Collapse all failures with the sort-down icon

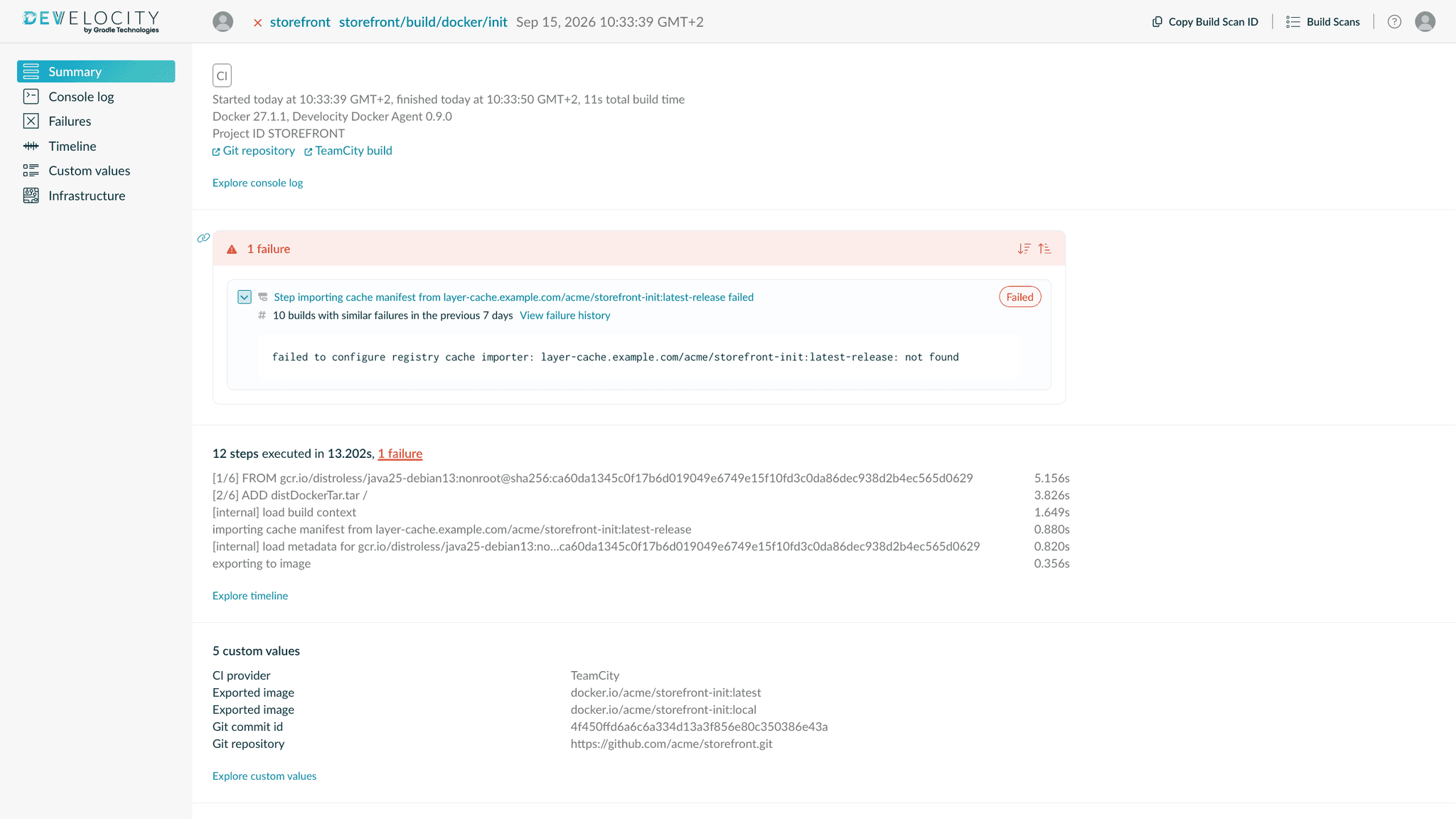pos(1024,249)
